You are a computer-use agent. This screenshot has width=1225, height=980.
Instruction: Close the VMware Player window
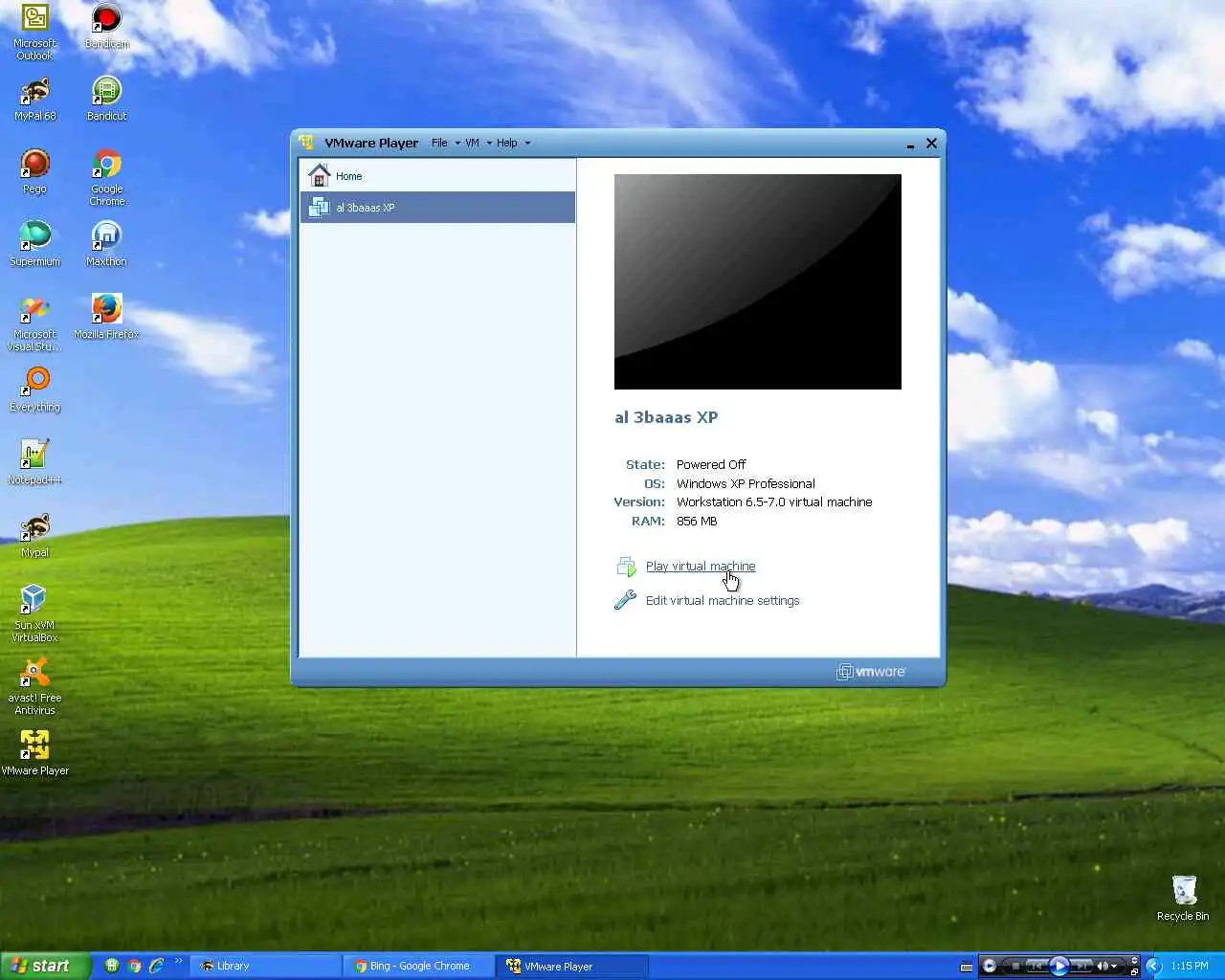tap(931, 143)
